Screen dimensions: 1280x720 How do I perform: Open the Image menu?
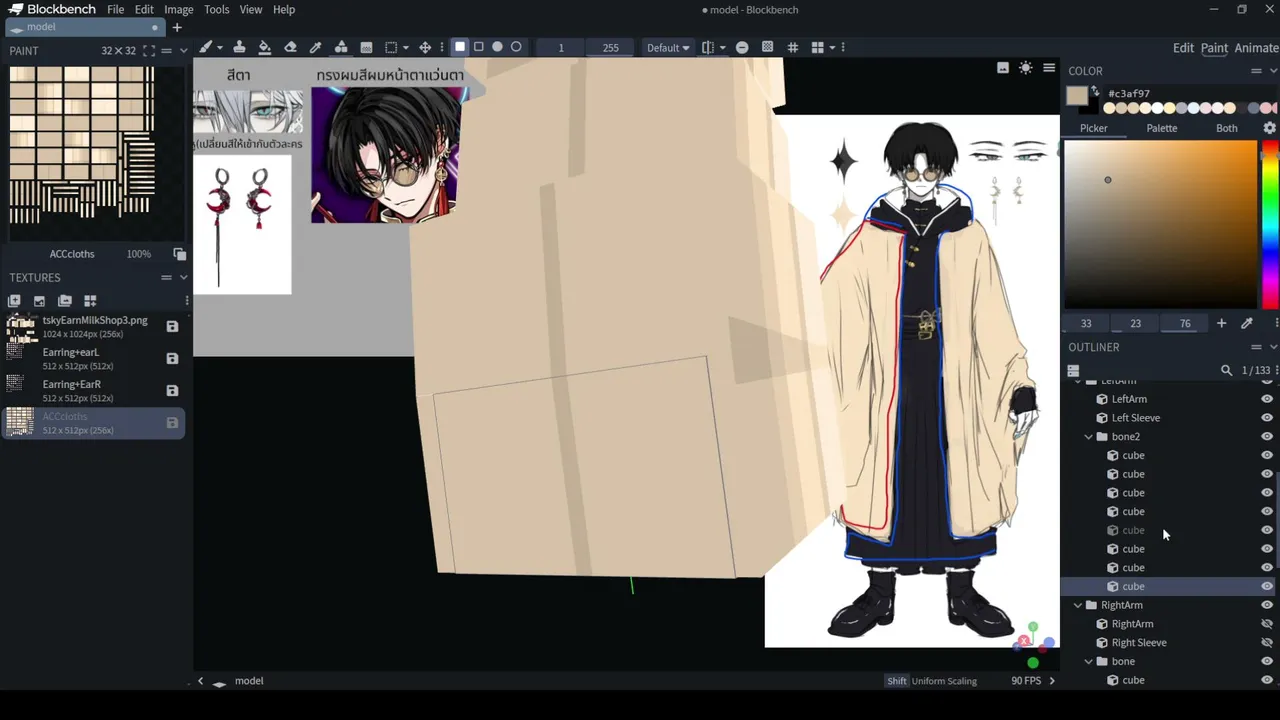178,9
